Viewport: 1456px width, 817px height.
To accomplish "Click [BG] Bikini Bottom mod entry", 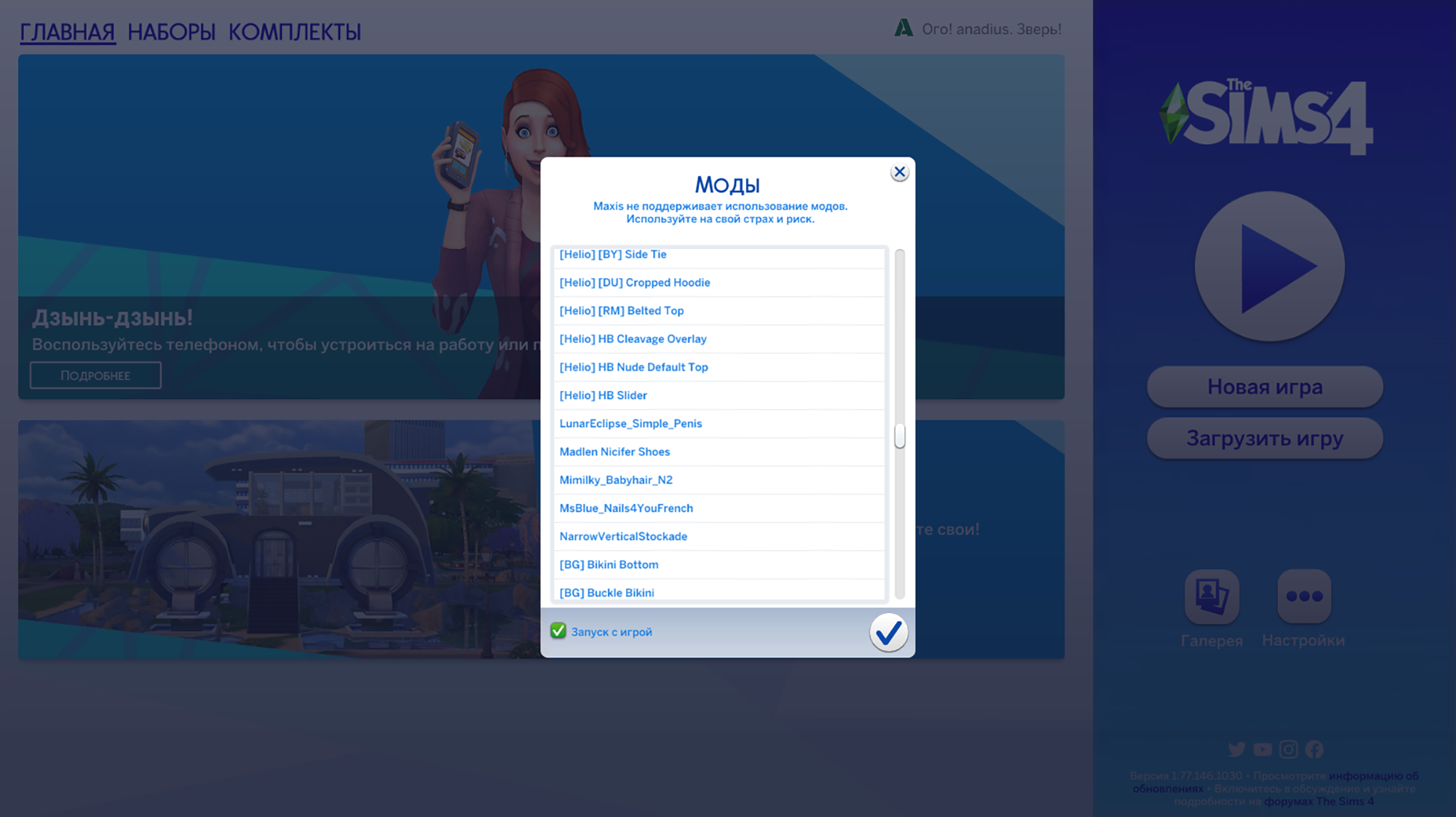I will [x=609, y=564].
